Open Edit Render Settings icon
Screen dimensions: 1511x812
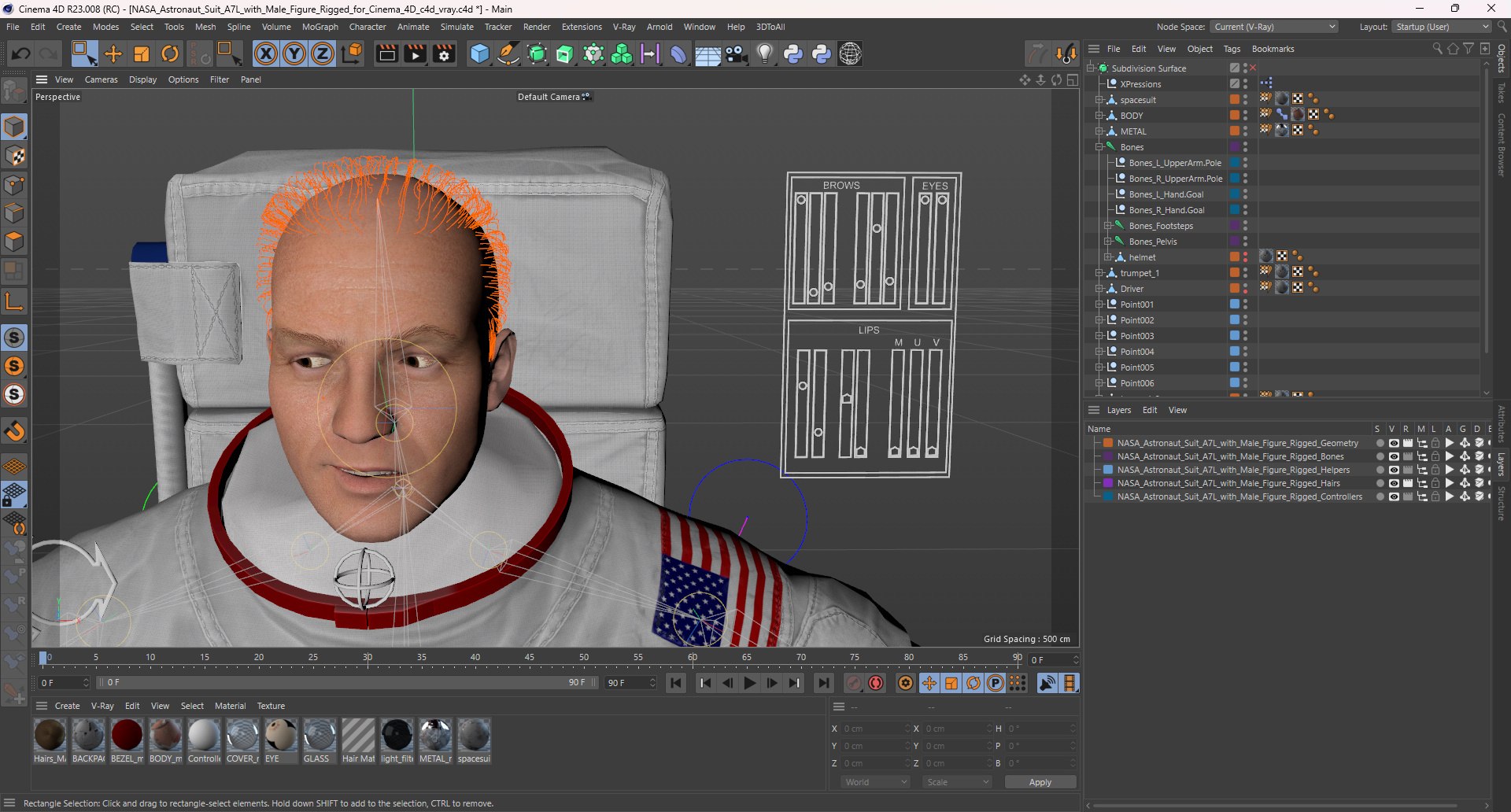(x=444, y=54)
